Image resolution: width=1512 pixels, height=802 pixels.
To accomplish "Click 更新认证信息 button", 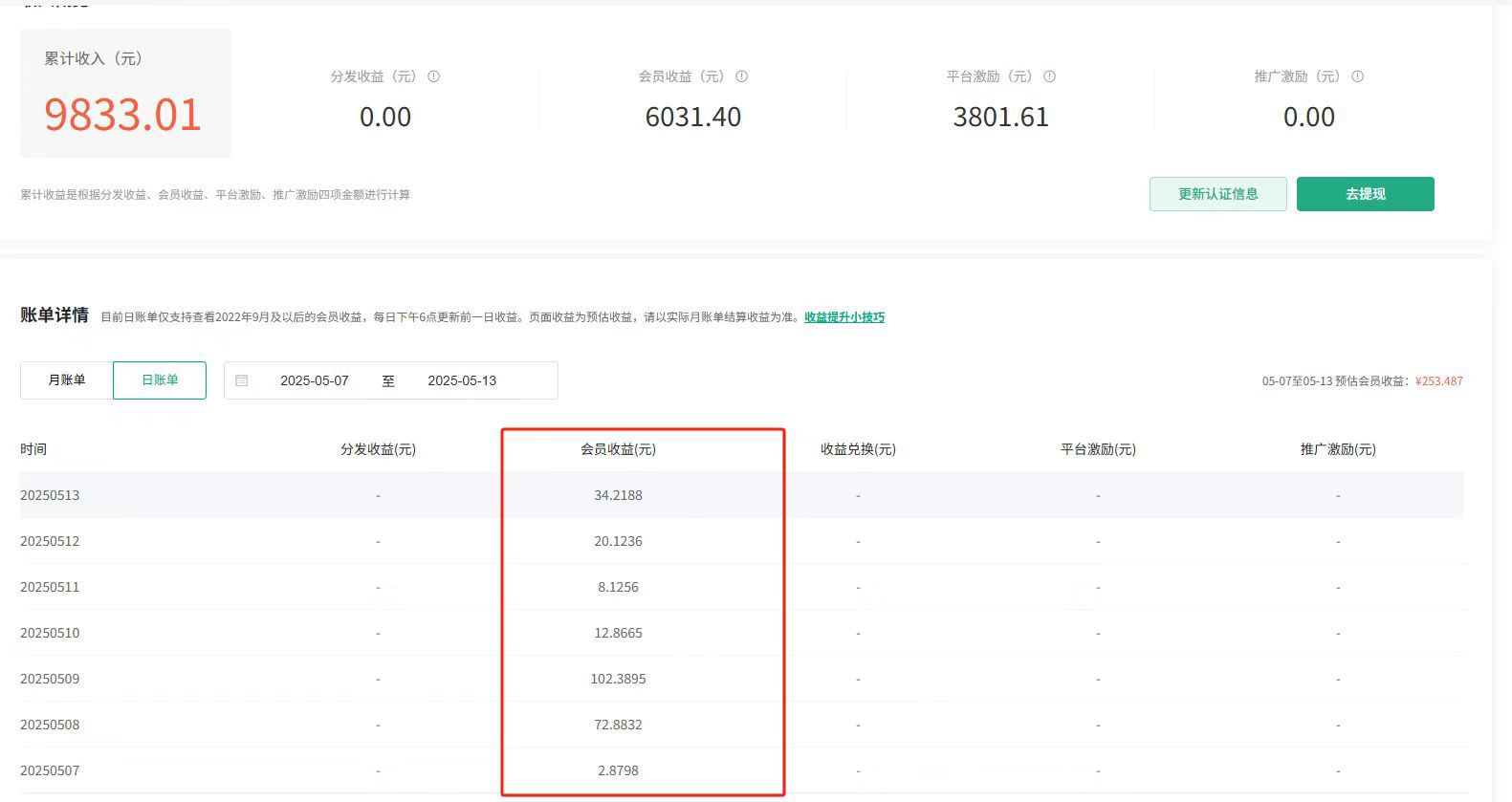I will 1217,194.
